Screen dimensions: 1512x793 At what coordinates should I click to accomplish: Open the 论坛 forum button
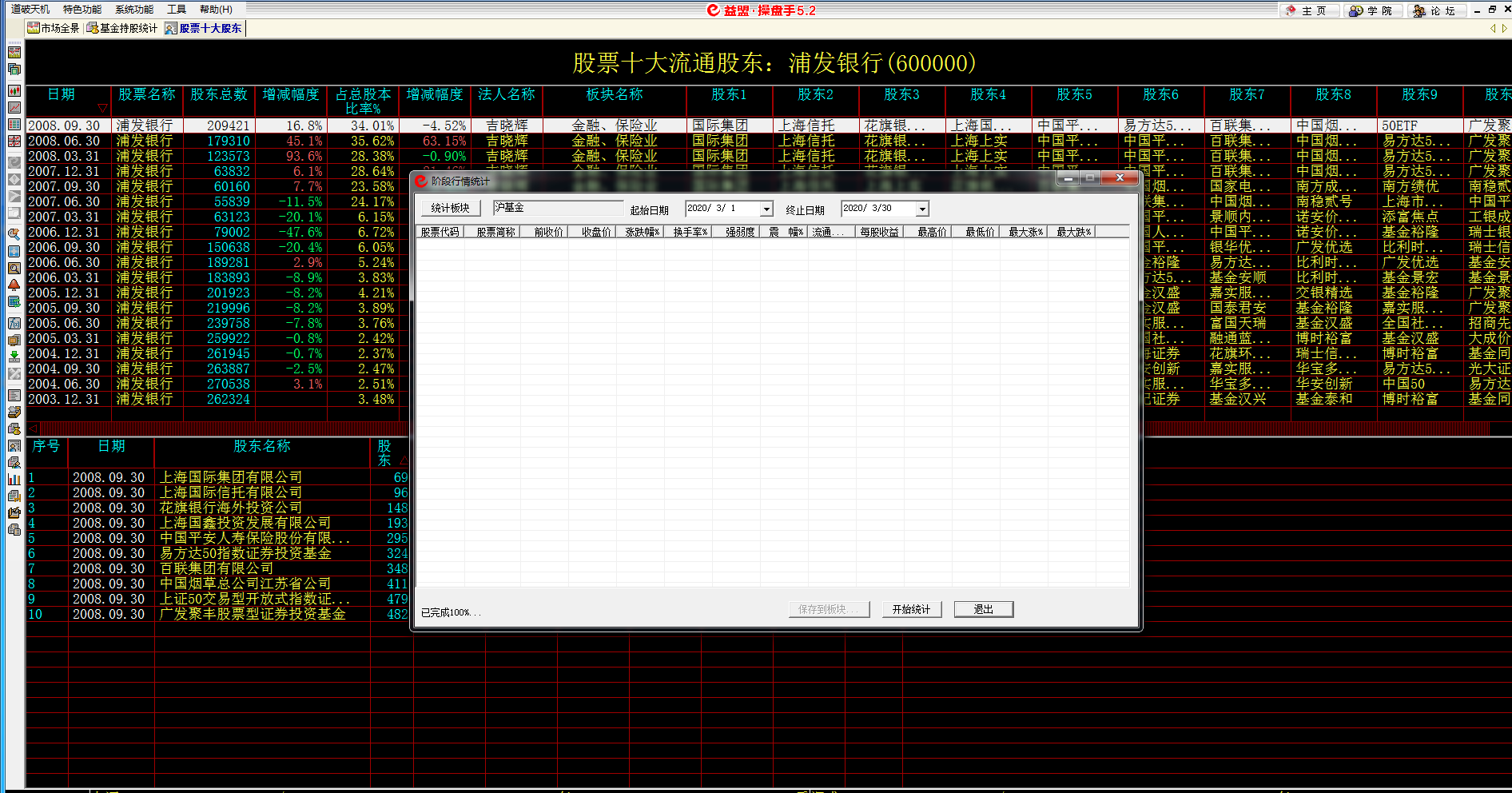click(1435, 10)
